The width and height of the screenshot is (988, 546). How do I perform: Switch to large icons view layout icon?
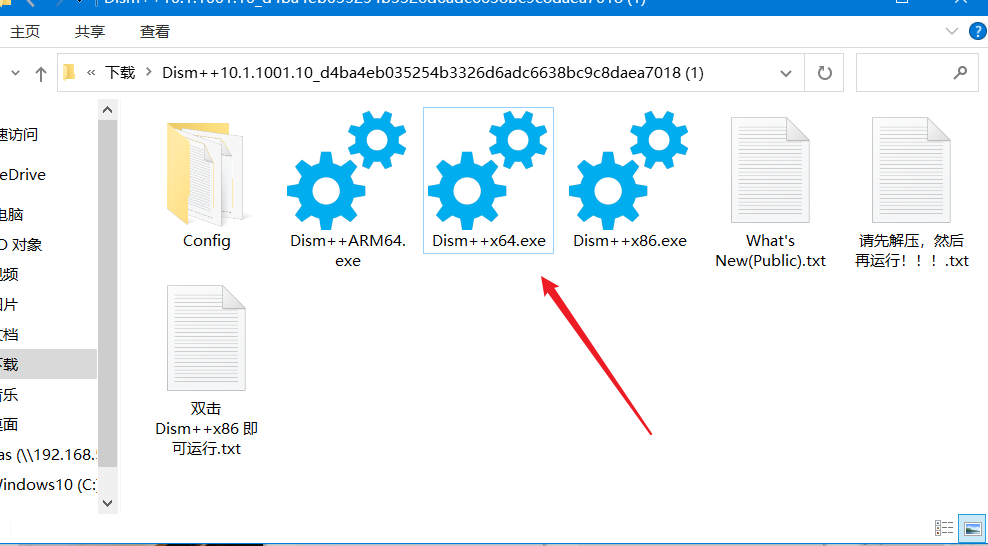971,528
